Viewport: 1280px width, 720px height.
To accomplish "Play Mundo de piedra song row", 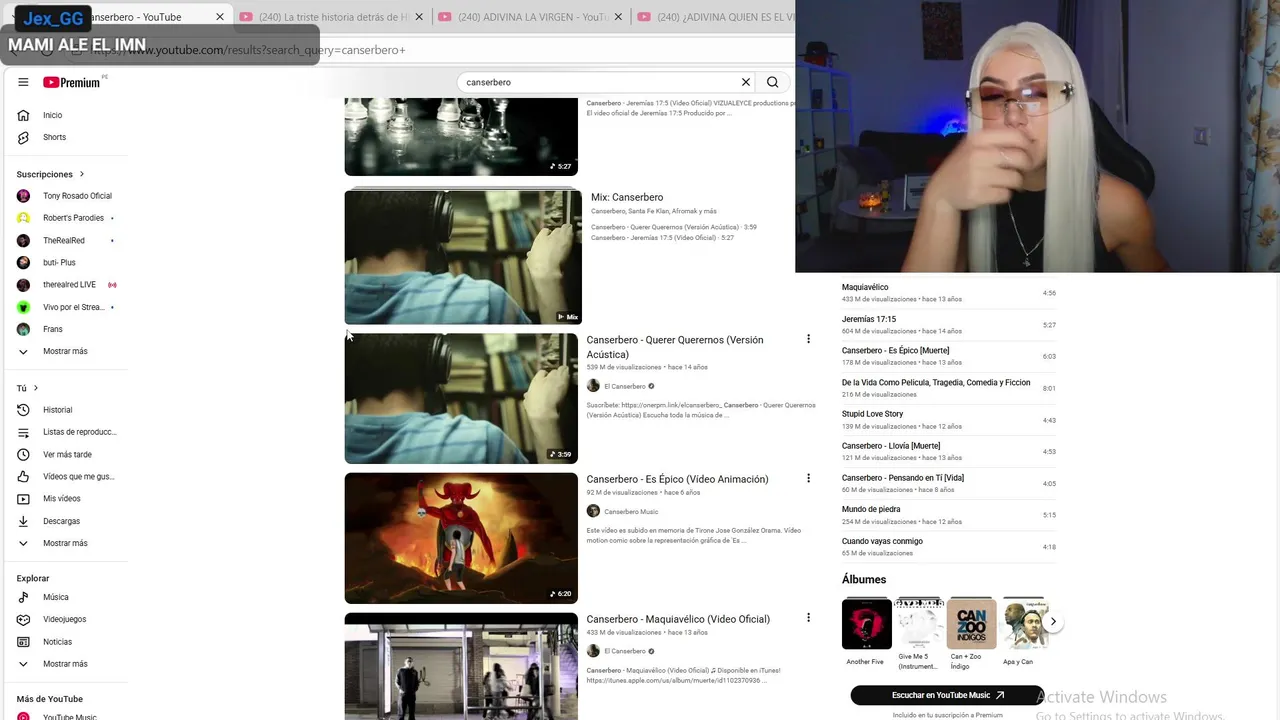I will [x=949, y=515].
